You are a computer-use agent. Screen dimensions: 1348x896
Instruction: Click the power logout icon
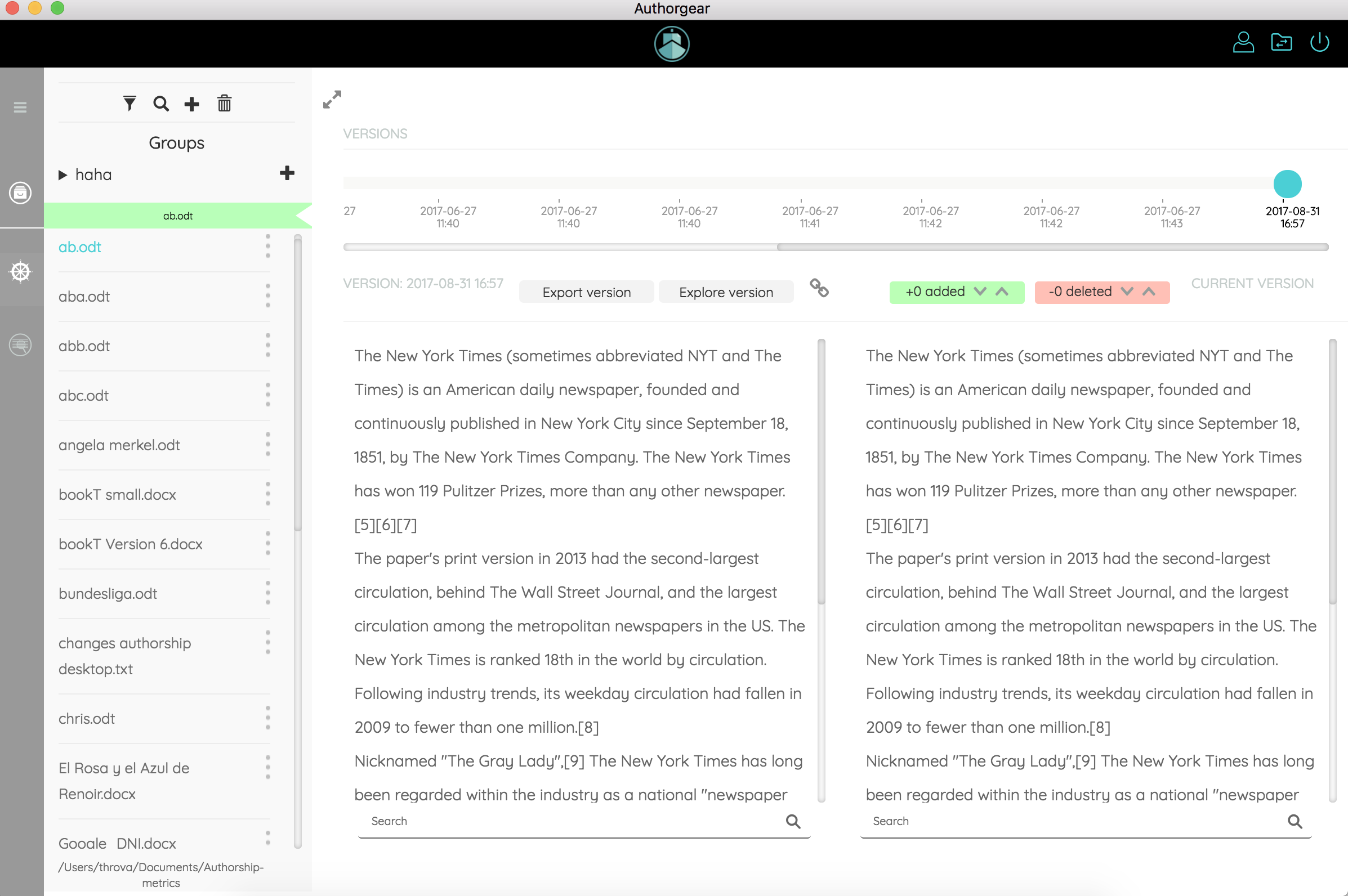click(1319, 42)
